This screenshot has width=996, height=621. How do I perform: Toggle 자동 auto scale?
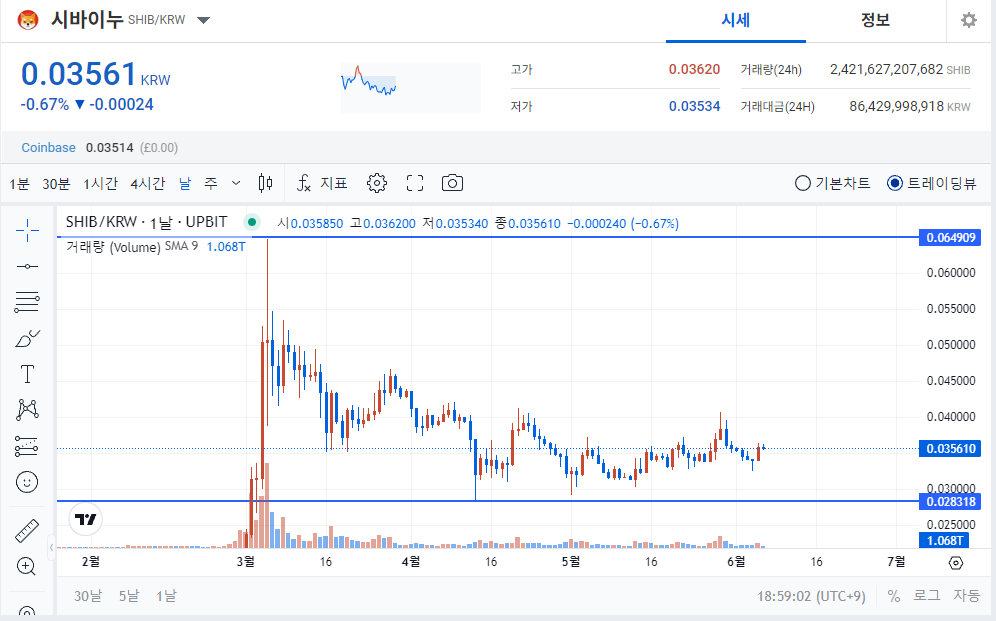point(966,596)
